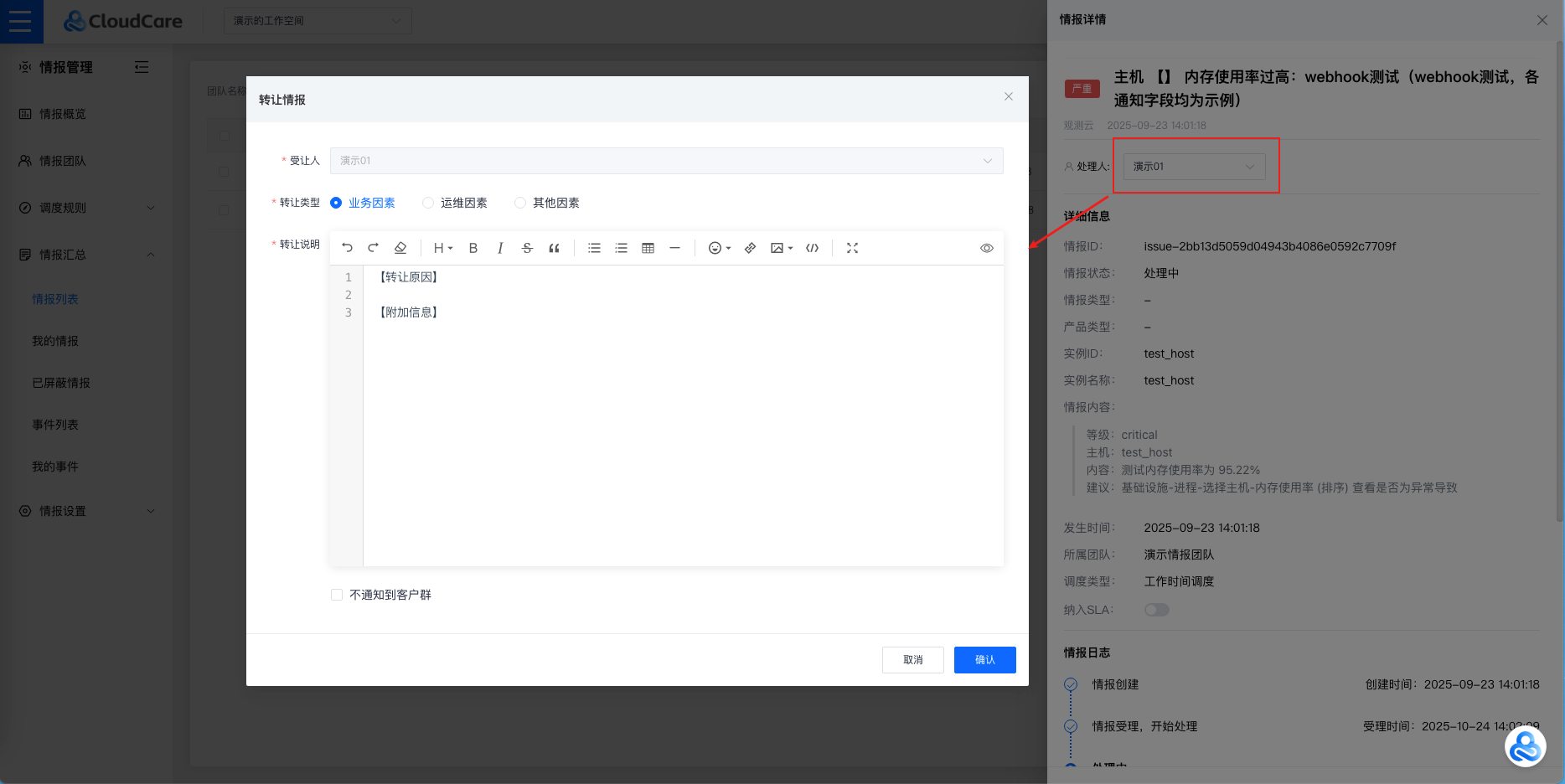Screen dimensions: 1565x784
Task: Toggle bold formatting in the editor
Action: click(473, 248)
